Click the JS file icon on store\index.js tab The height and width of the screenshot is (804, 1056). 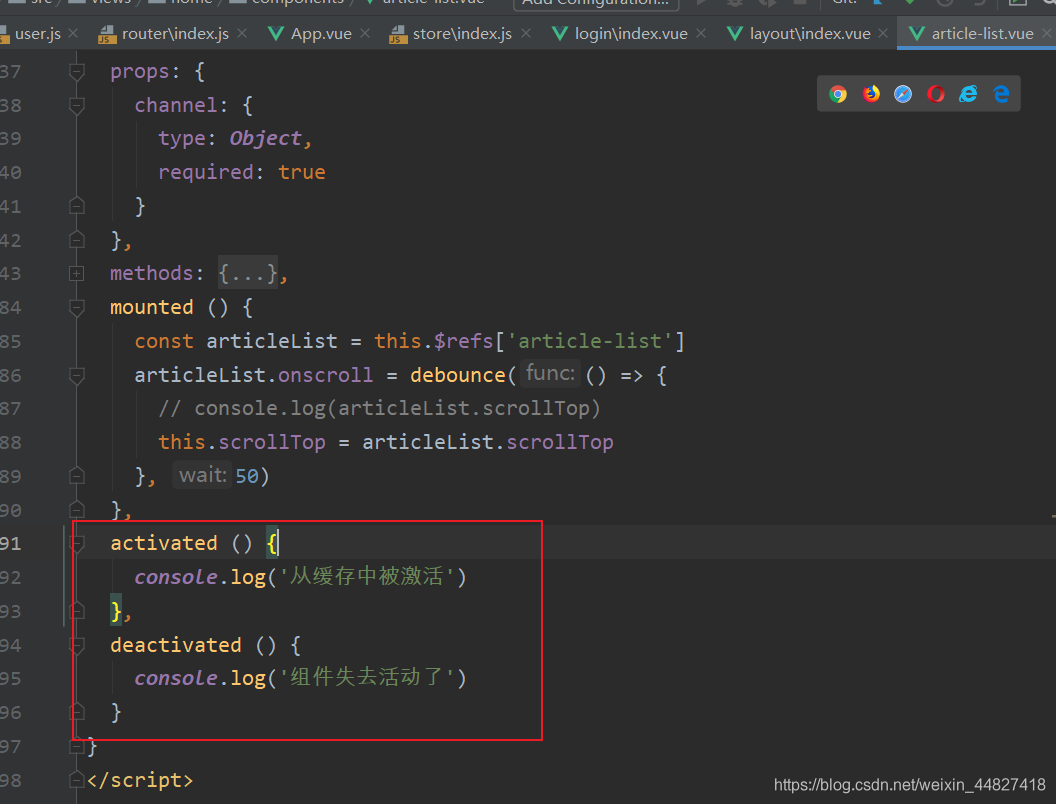(397, 34)
